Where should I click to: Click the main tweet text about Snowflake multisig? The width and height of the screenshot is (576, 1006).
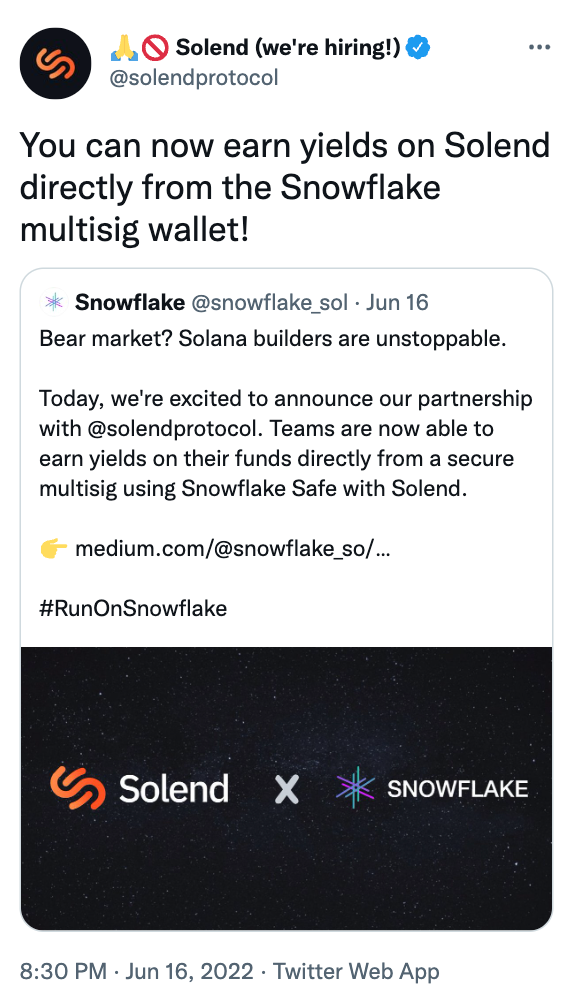click(285, 187)
